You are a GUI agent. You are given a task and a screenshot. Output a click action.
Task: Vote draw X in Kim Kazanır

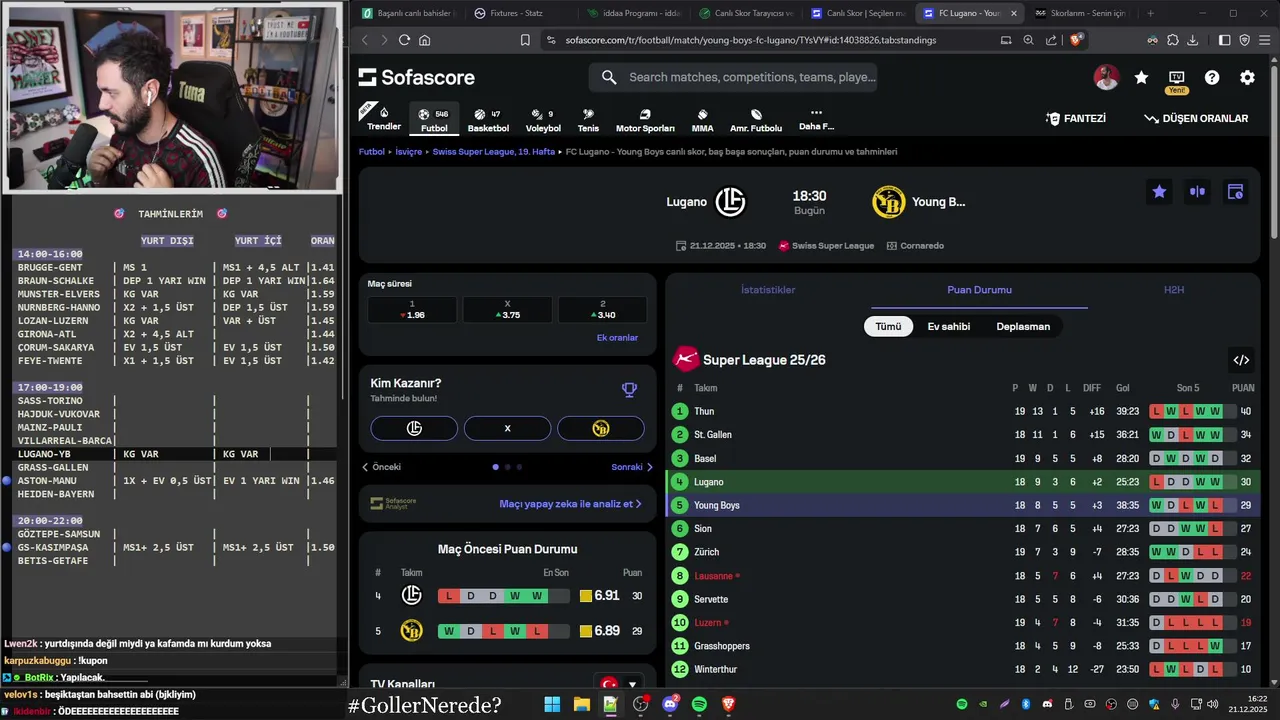pyautogui.click(x=507, y=428)
